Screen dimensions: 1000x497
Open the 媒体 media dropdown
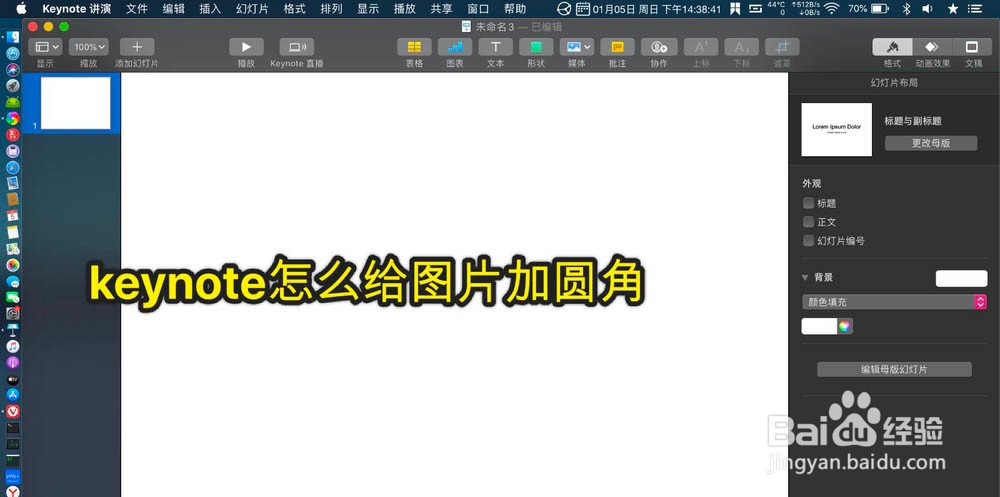coord(577,47)
